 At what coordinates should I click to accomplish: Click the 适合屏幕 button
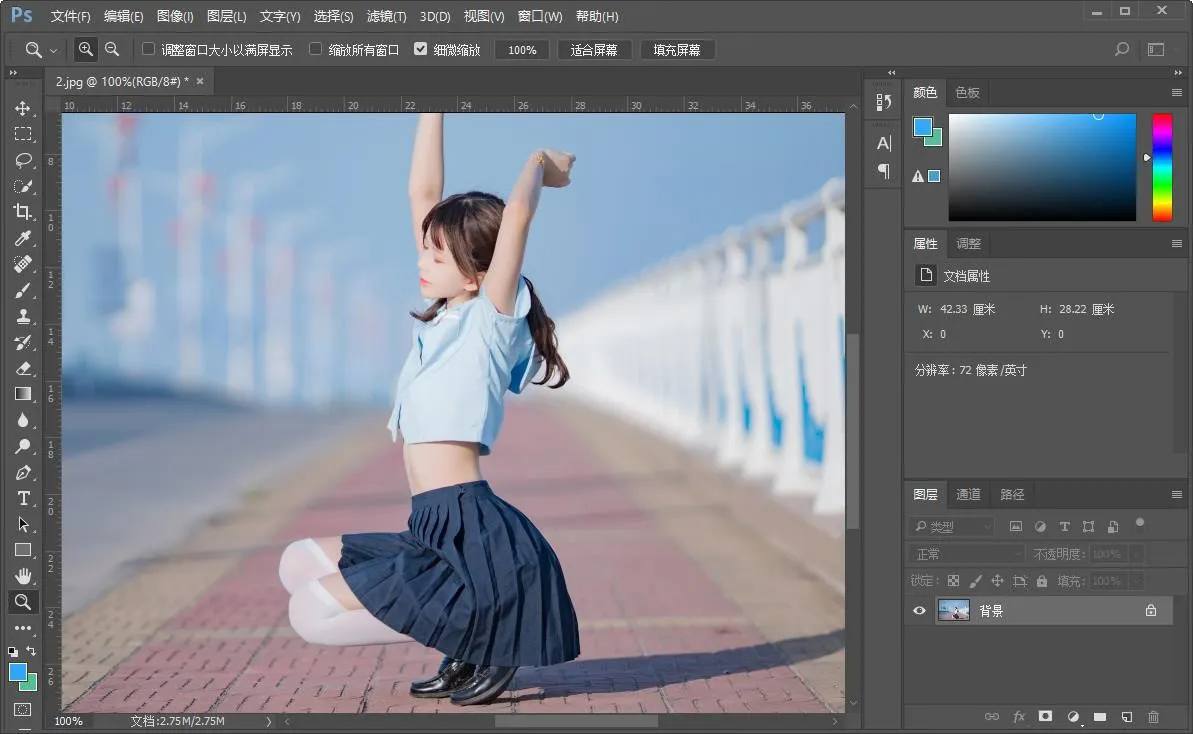[x=594, y=50]
